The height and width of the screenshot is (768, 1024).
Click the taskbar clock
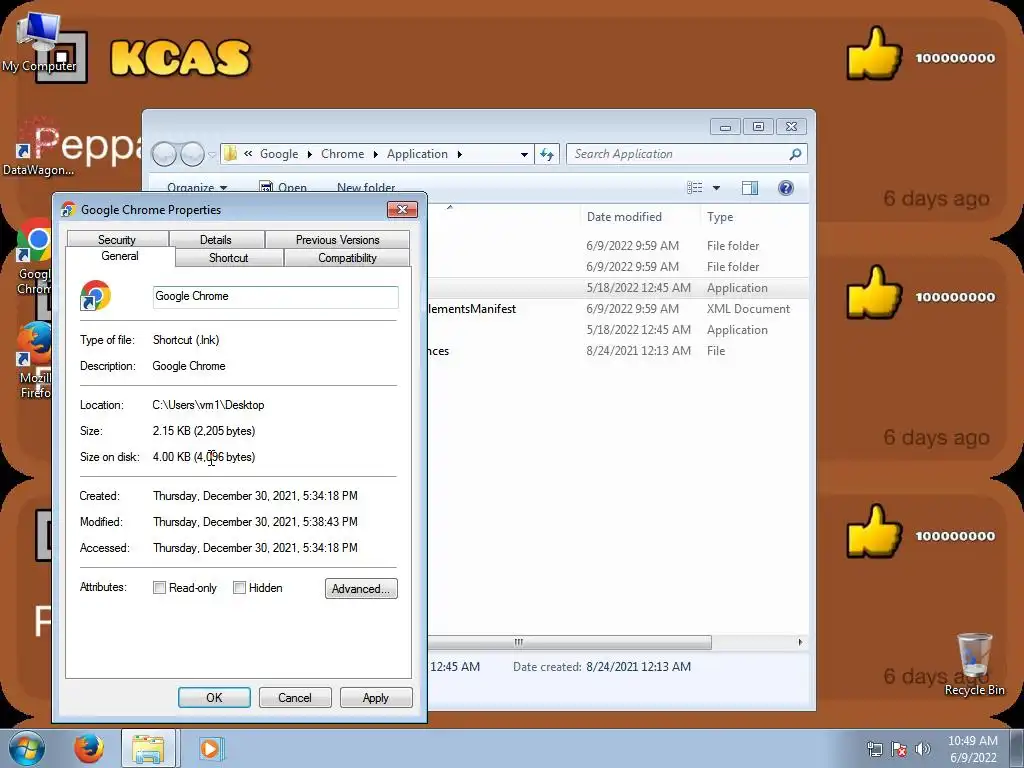pos(973,749)
